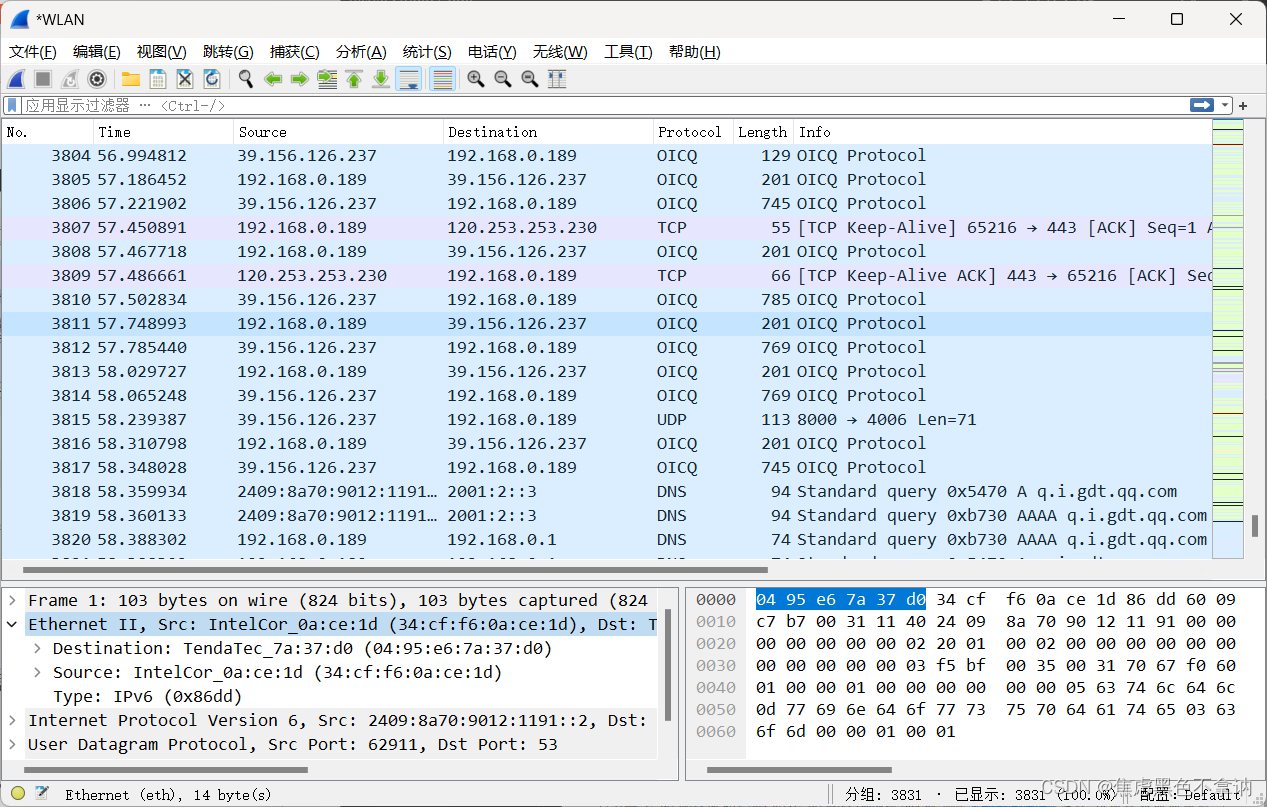The image size is (1267, 807).
Task: Open capture options gear icon
Action: [97, 79]
